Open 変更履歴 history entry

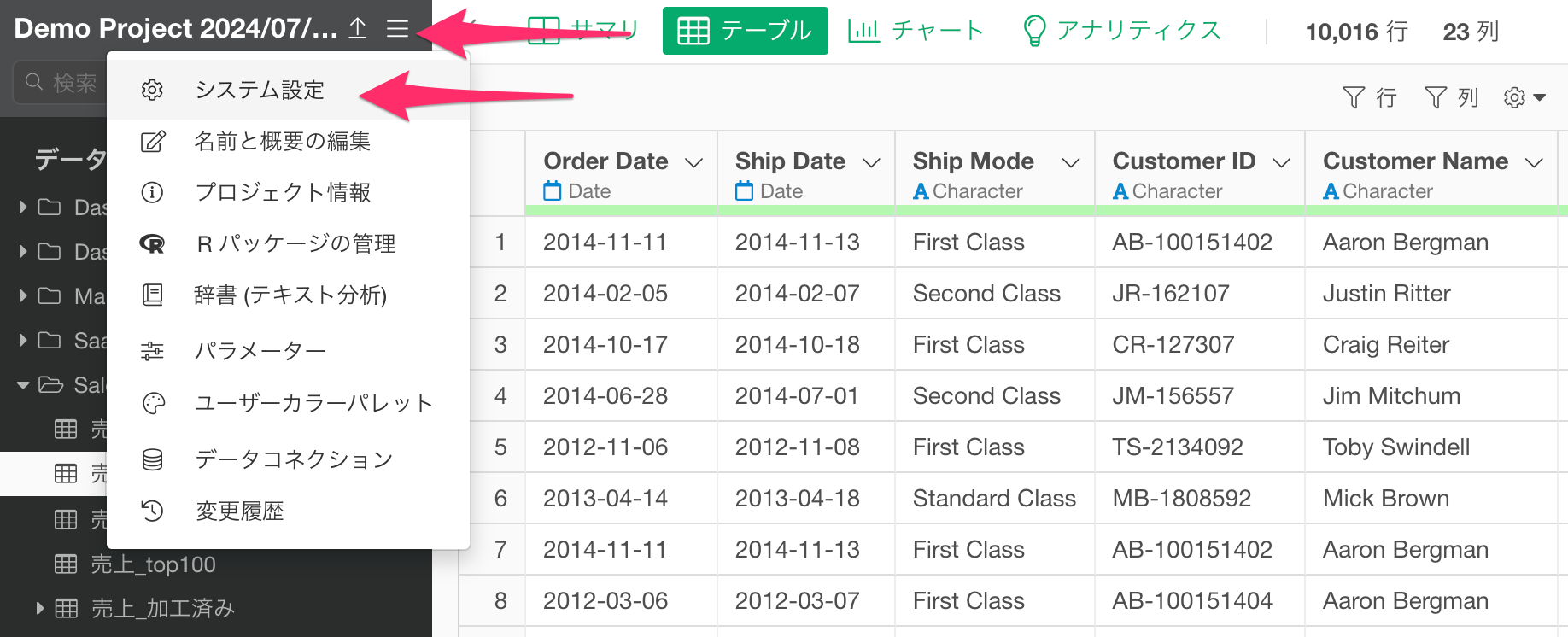click(x=289, y=511)
